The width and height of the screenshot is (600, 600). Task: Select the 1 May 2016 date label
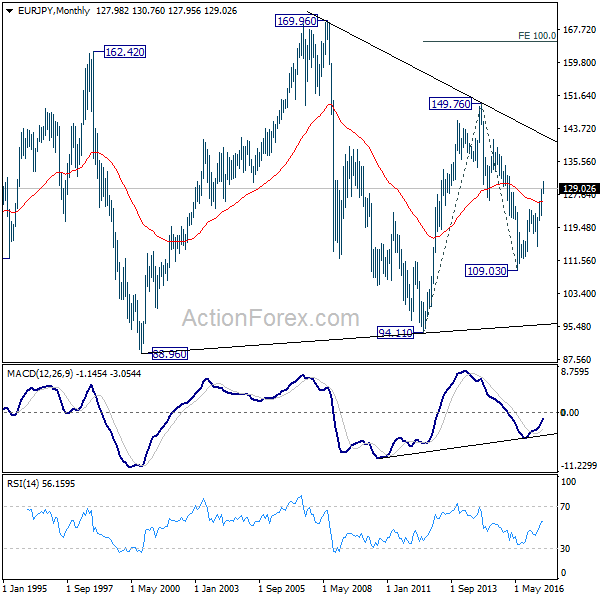click(539, 589)
